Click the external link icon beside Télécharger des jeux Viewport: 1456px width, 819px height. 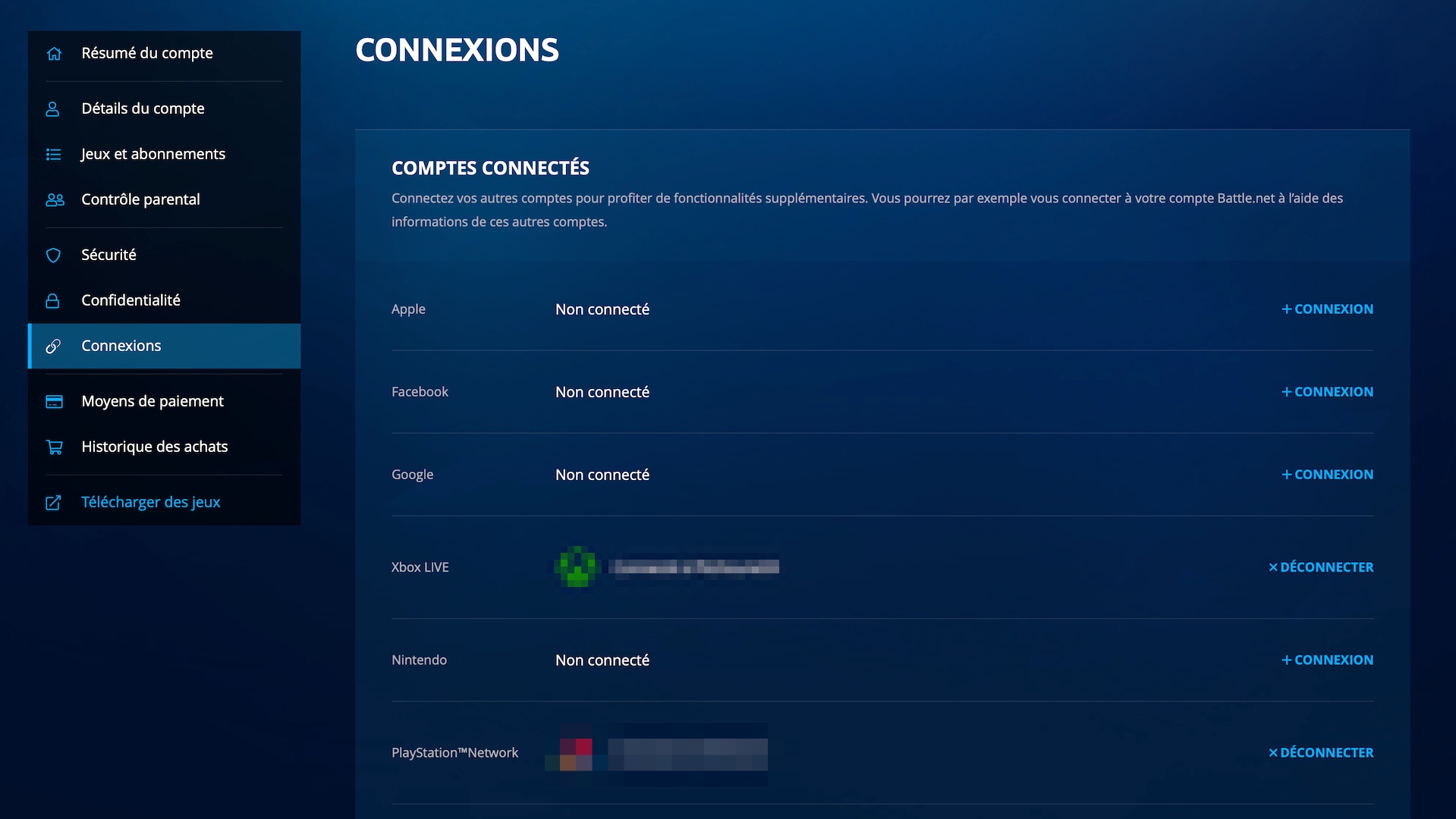pos(53,502)
